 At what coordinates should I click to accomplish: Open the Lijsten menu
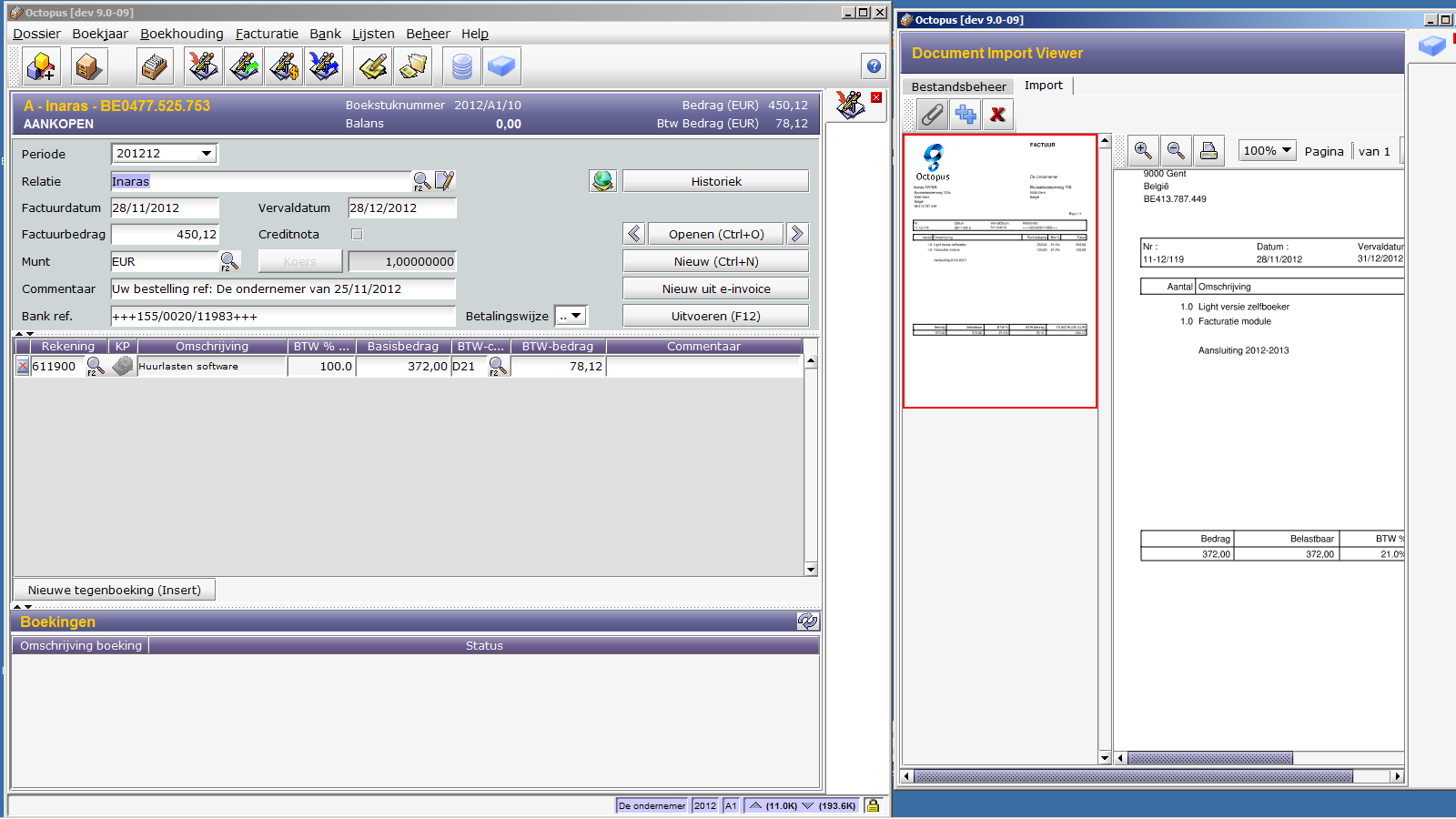pos(373,34)
